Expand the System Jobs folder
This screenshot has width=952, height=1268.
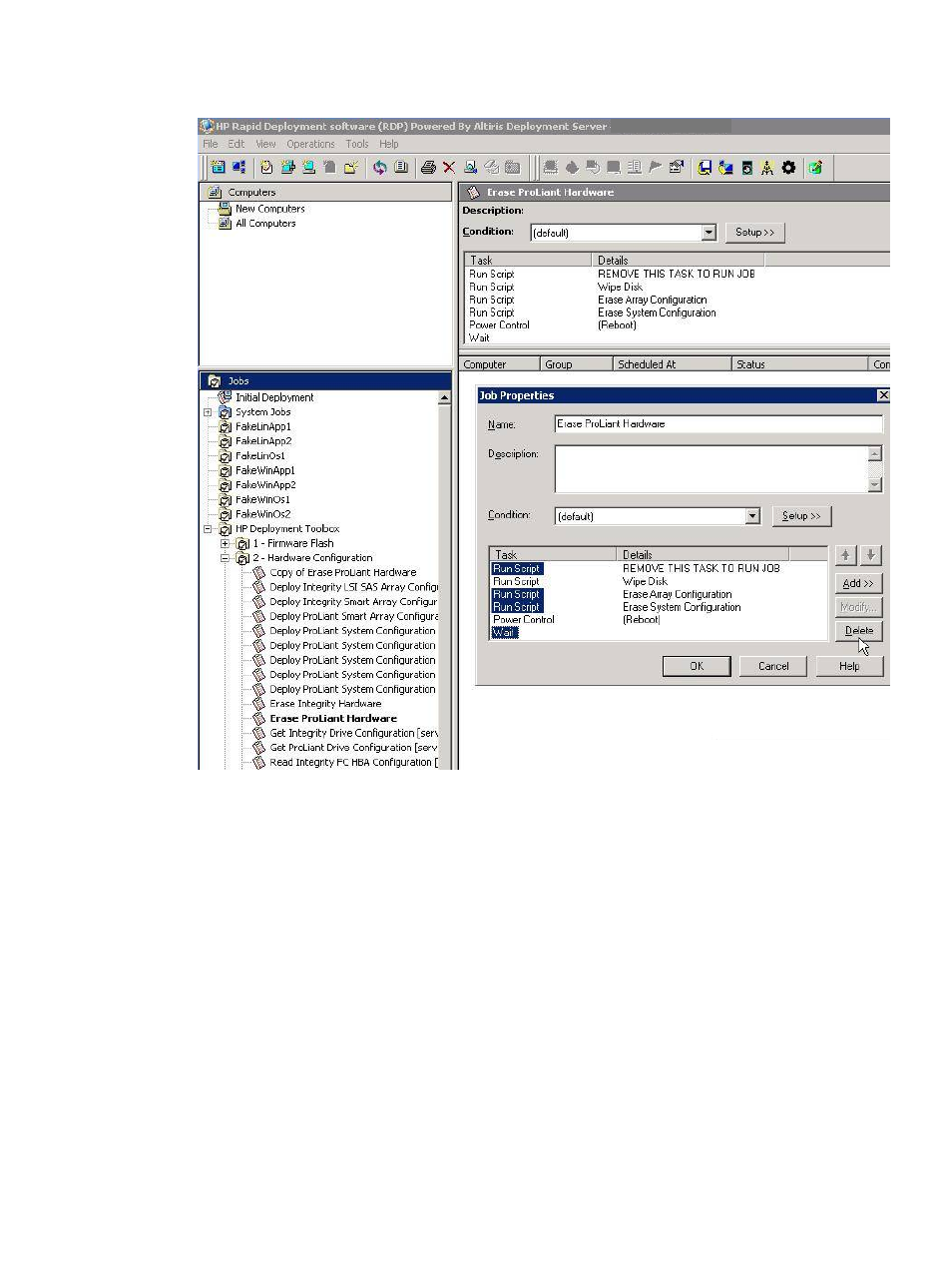click(208, 412)
